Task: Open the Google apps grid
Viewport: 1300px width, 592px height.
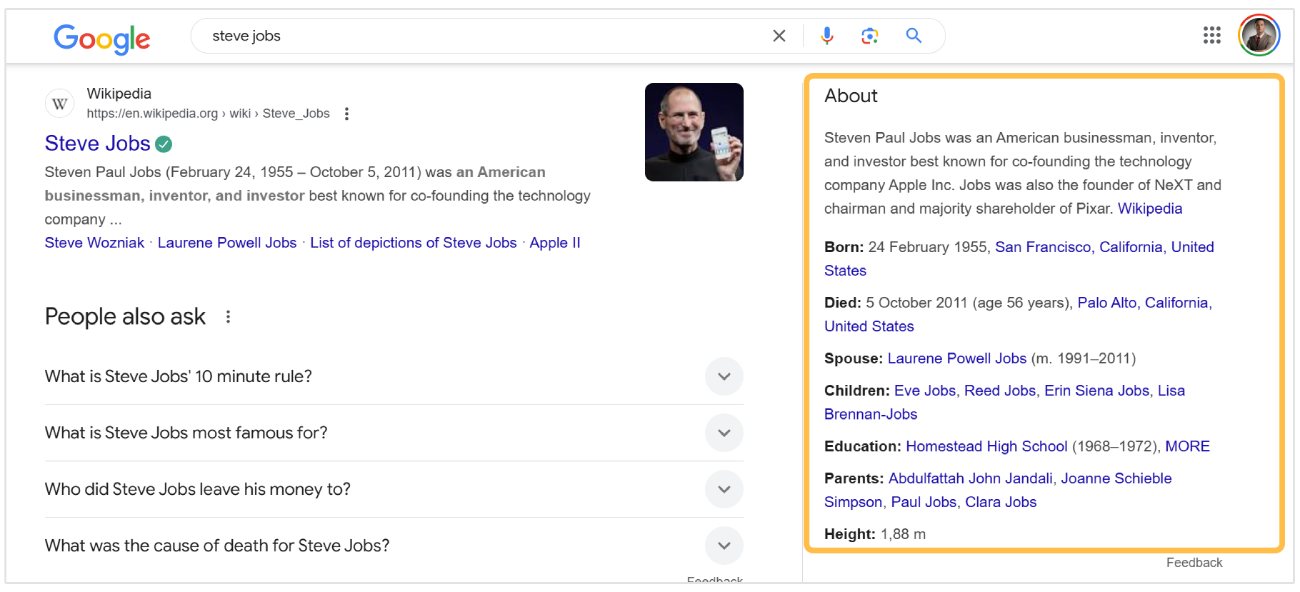Action: (x=1212, y=36)
